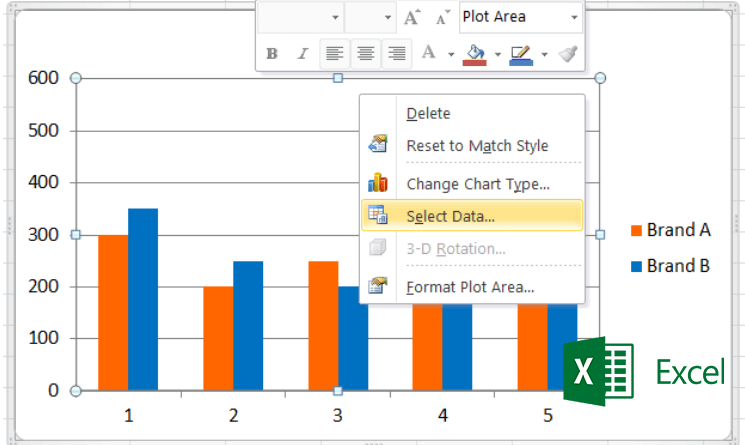
Task: Click right-middle plot area handle
Action: point(600,235)
